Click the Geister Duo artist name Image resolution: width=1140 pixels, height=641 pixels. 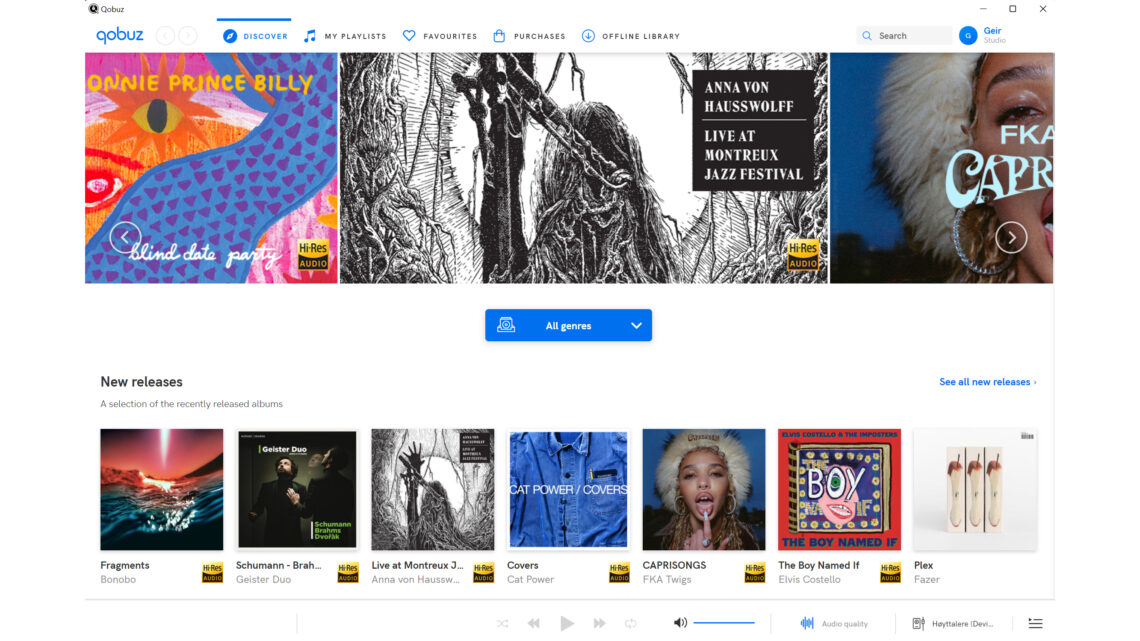(x=264, y=580)
